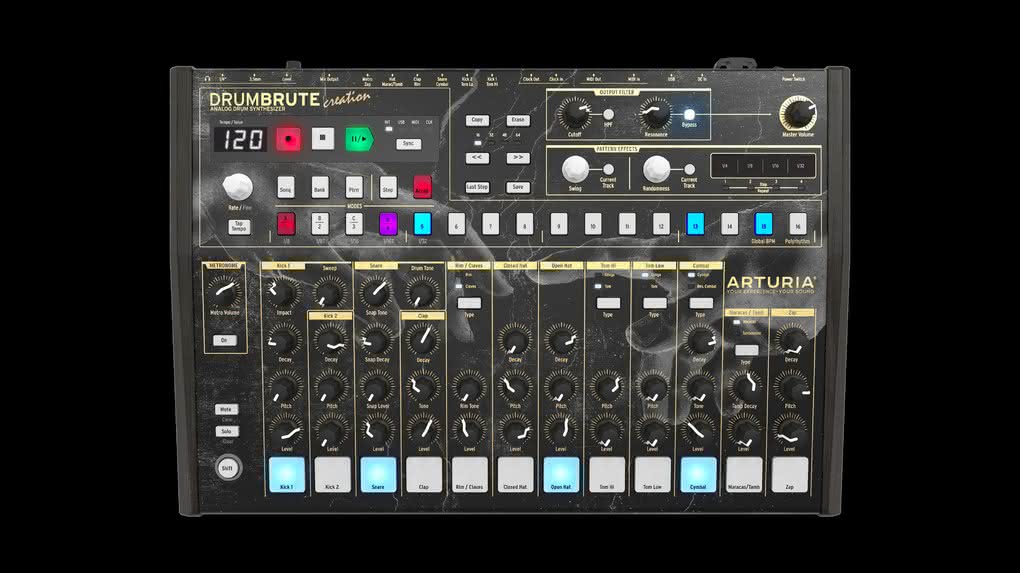The image size is (1020, 573).
Task: Tap the Maracas/Tamb pad
Action: (x=744, y=475)
